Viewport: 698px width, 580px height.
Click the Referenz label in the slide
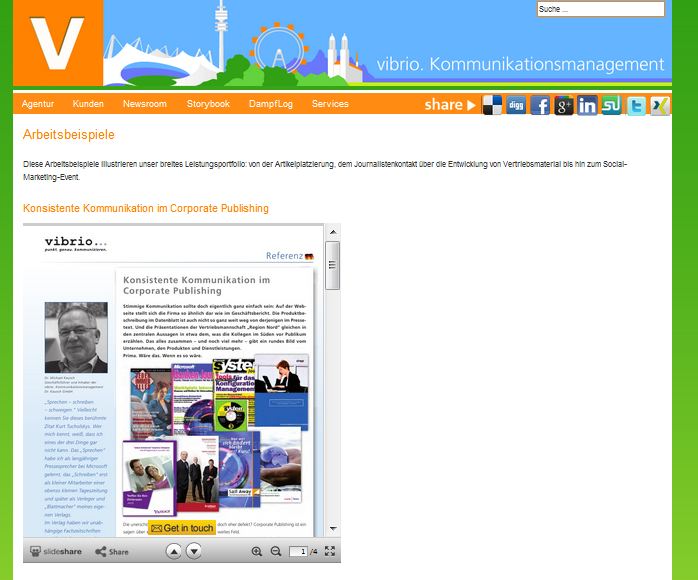click(284, 256)
